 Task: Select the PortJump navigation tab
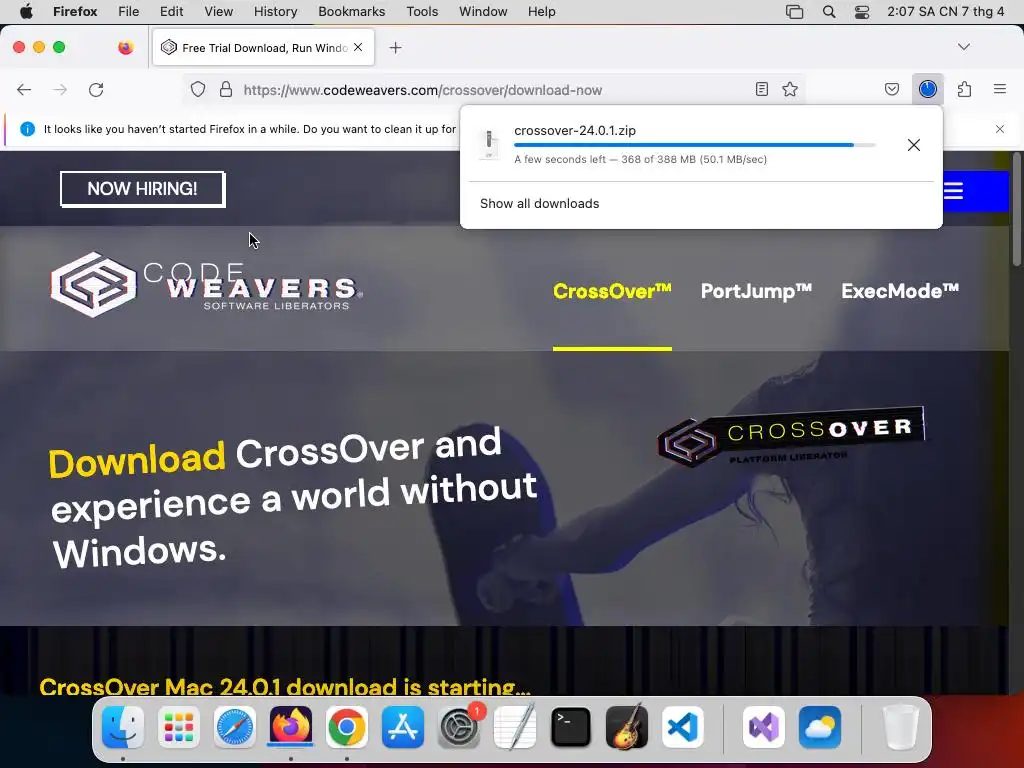tap(756, 291)
